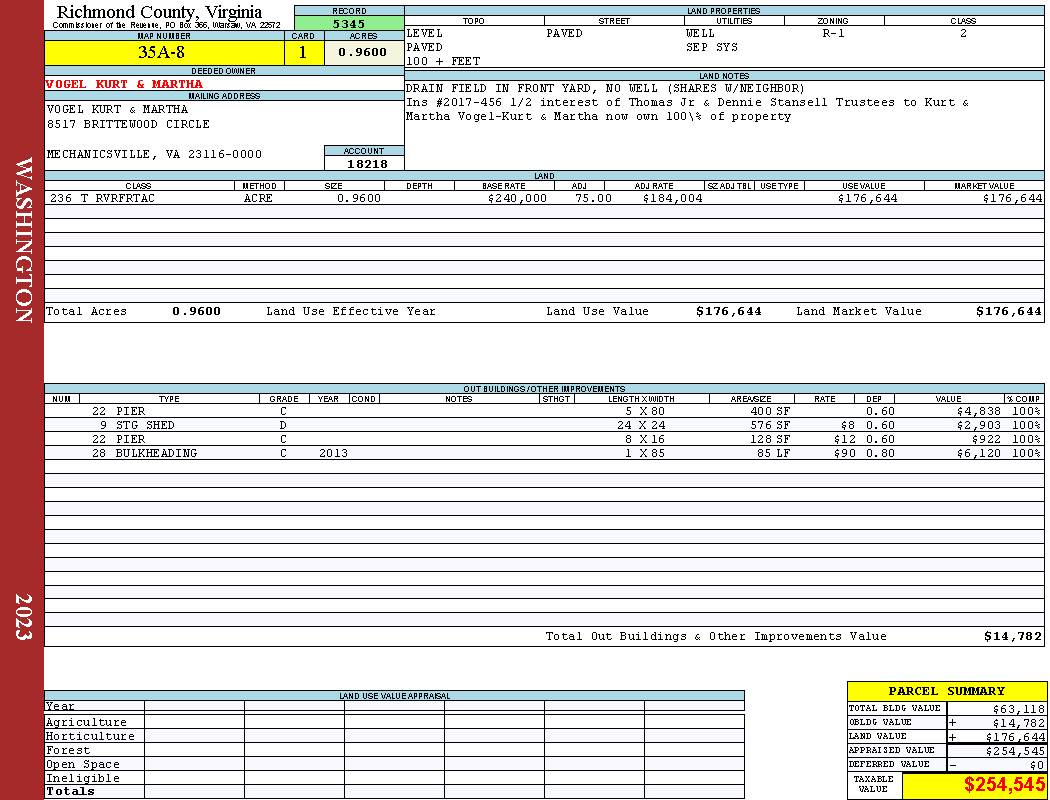Click use value $176,644 in land row
The image size is (1050, 800).
[x=867, y=198]
